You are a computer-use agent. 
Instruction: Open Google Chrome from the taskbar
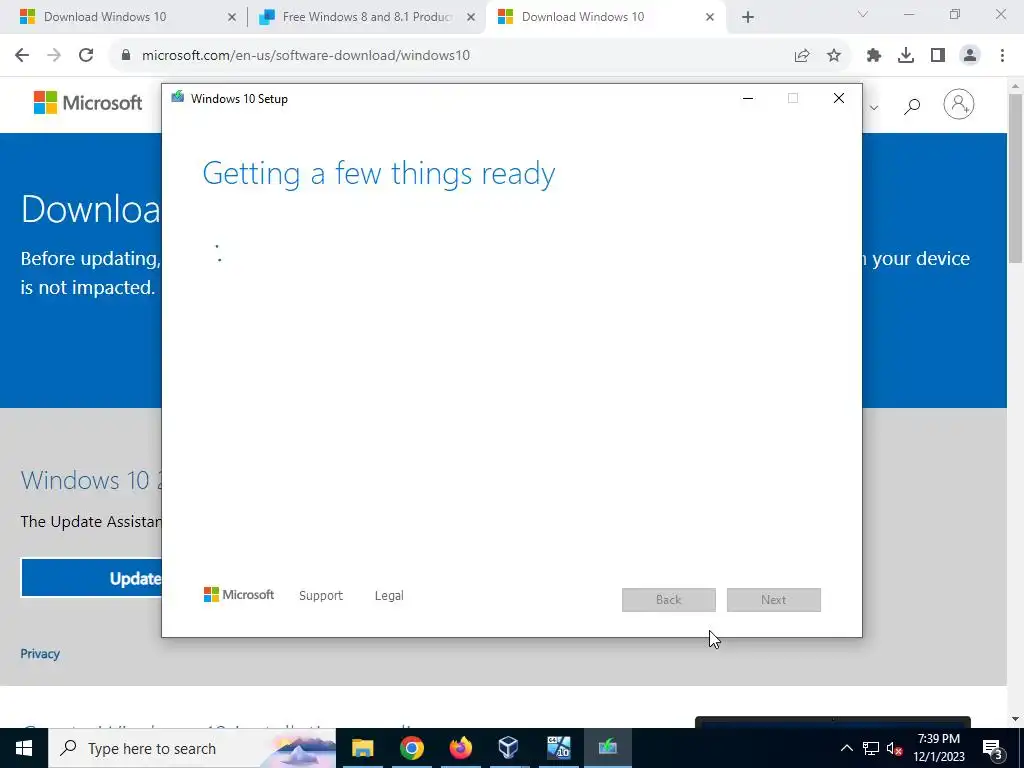coord(411,748)
